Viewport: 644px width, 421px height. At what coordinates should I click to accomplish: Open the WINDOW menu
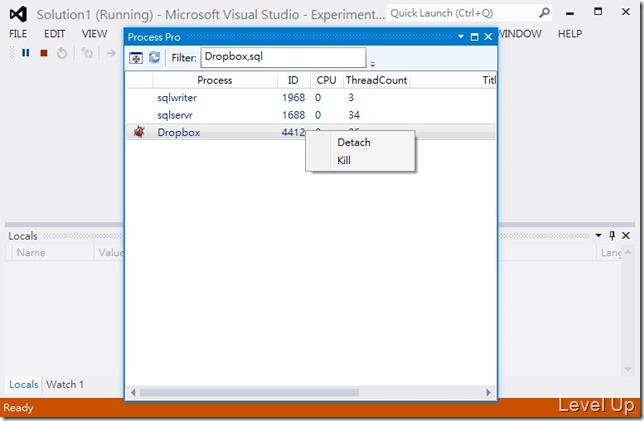(520, 34)
